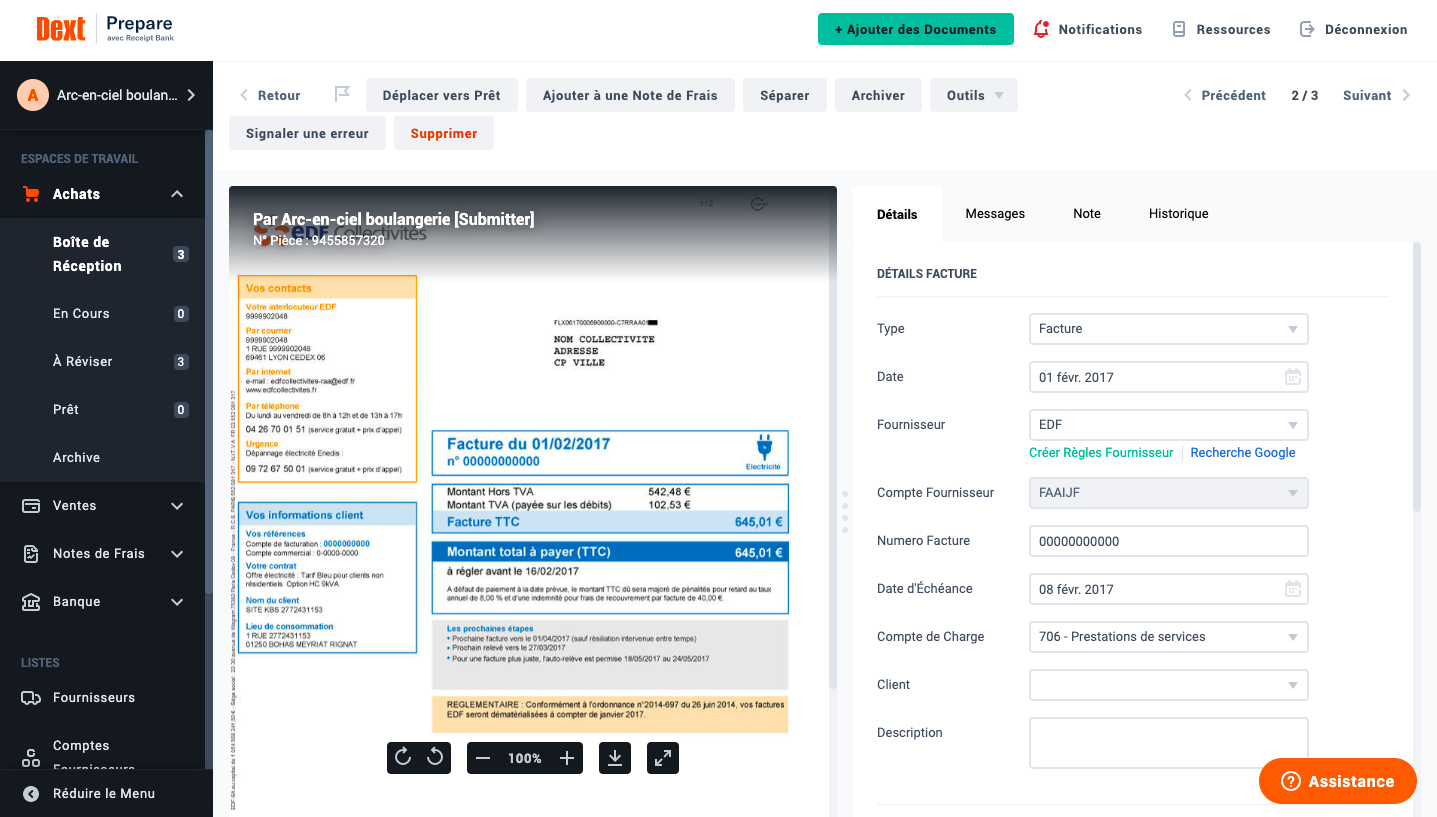This screenshot has width=1437, height=817.
Task: Click Ajouter des Documents button
Action: pyautogui.click(x=915, y=29)
